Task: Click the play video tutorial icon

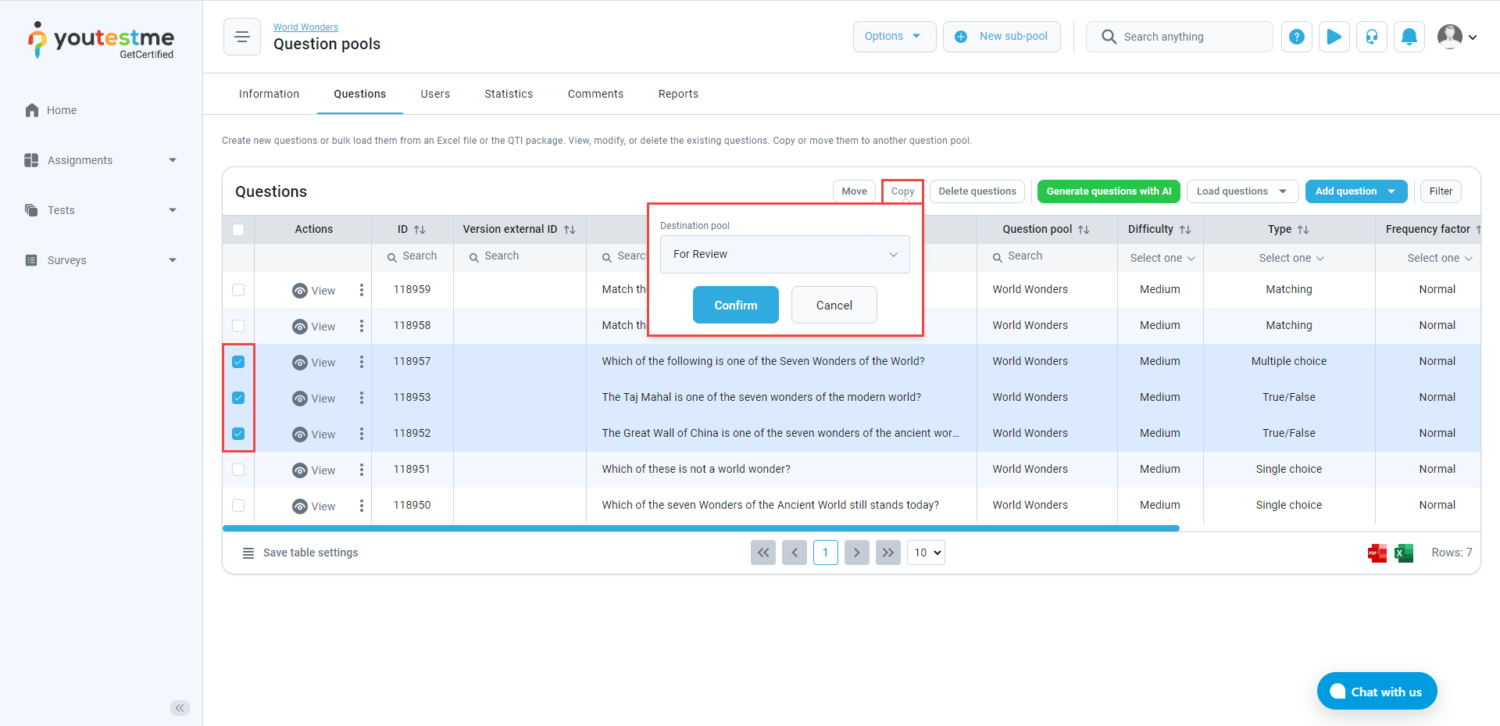Action: point(1334,37)
